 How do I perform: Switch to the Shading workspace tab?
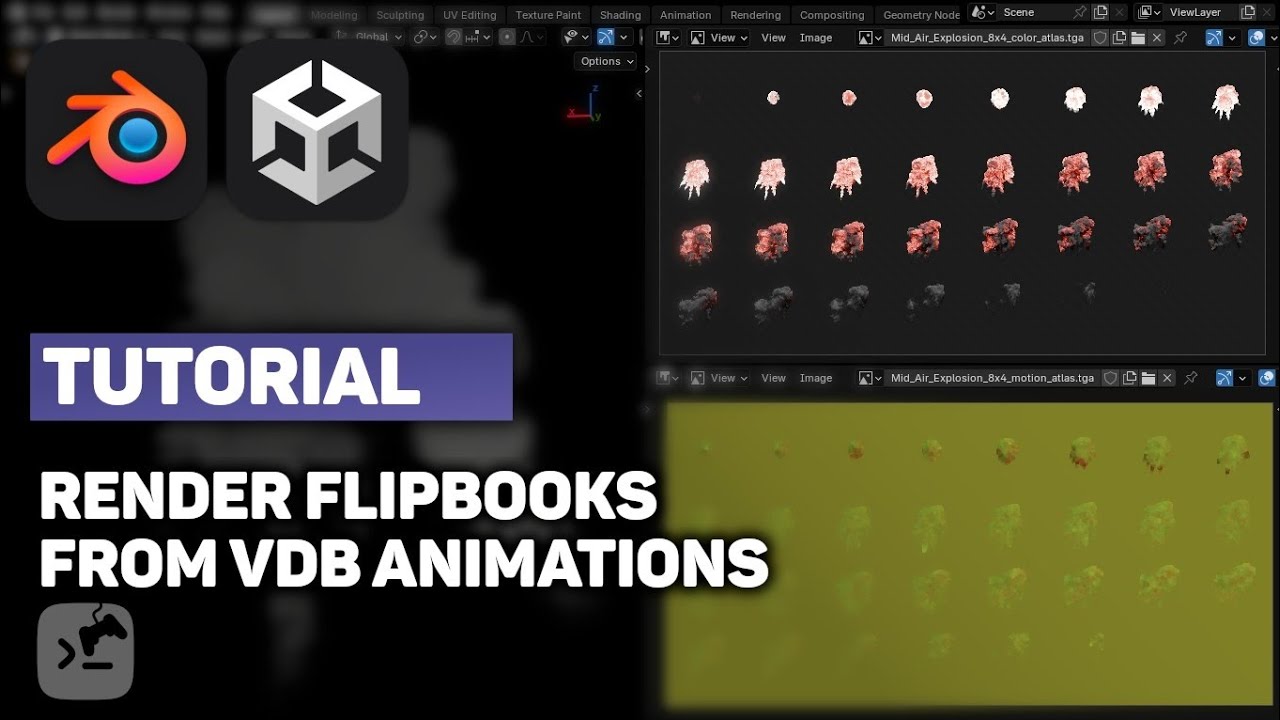coord(620,15)
